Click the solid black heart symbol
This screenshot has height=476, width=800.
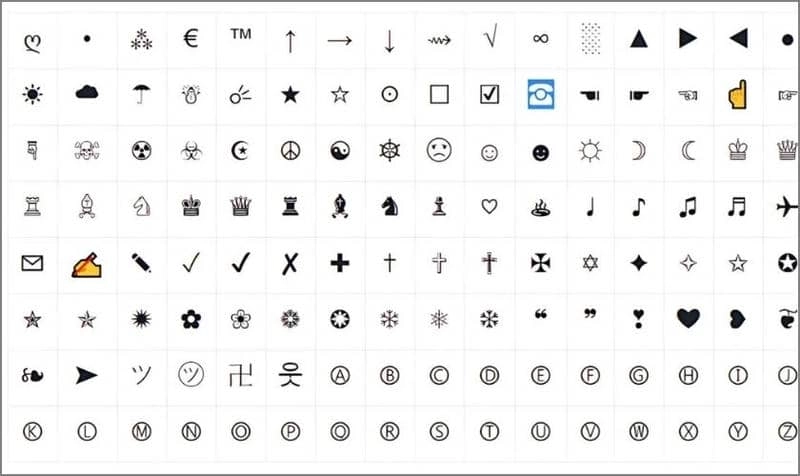click(688, 319)
